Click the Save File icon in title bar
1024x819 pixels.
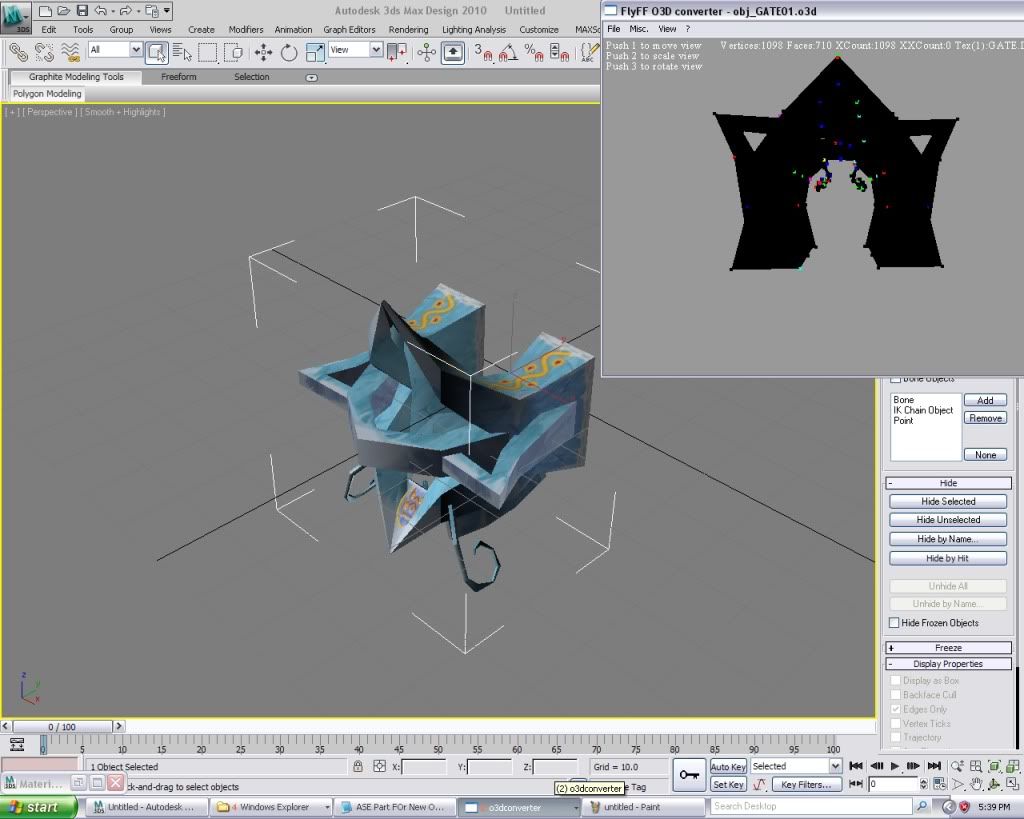pos(82,11)
